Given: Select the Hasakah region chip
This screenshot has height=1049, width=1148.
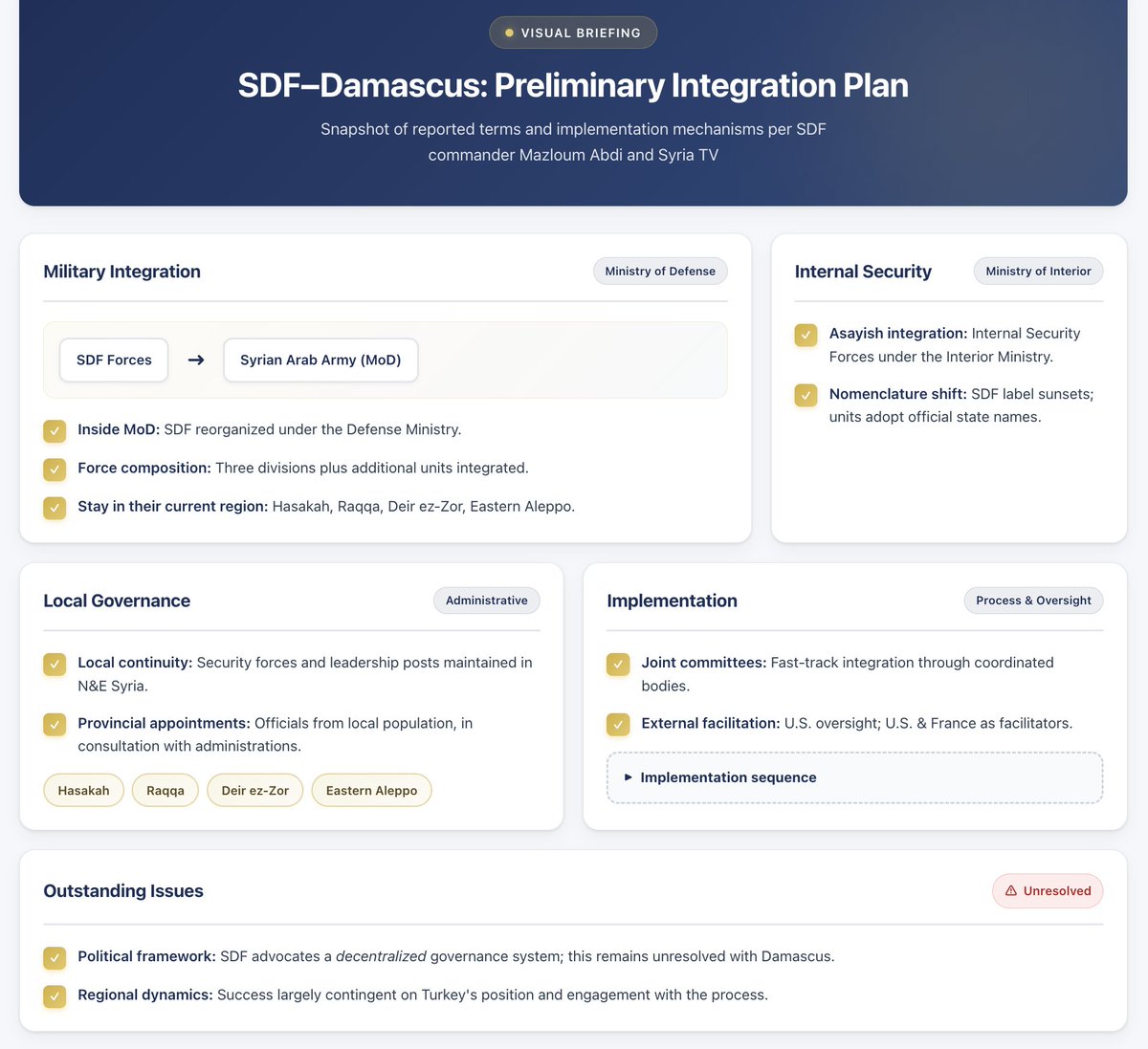Looking at the screenshot, I should coord(84,791).
